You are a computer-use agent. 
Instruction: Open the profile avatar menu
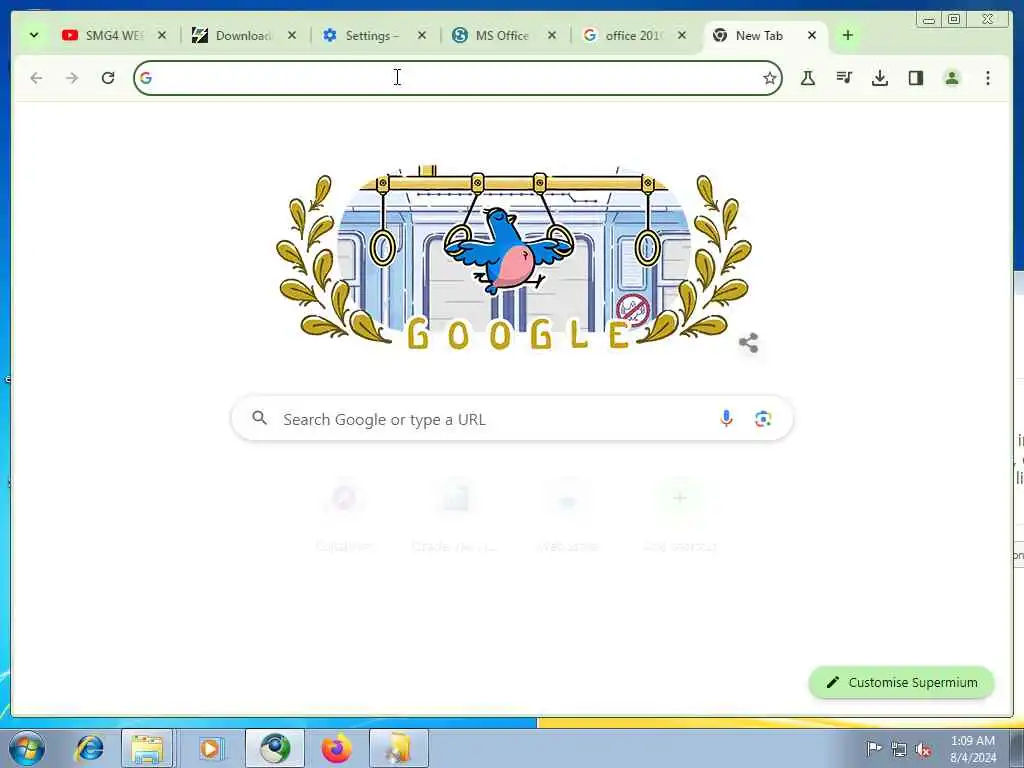pos(952,78)
